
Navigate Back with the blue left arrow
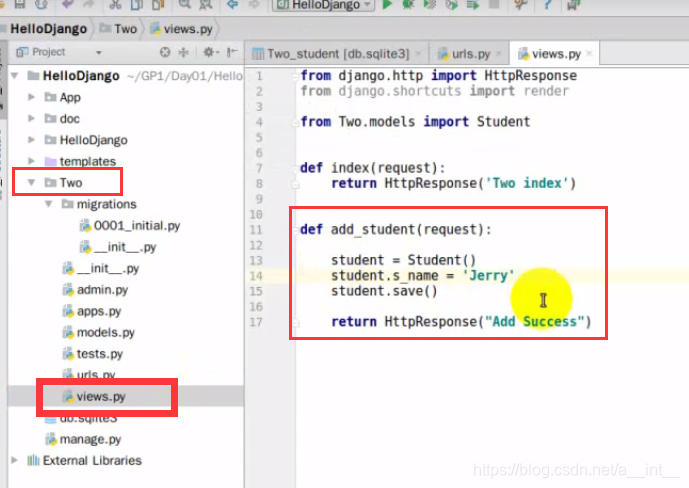[x=232, y=4]
